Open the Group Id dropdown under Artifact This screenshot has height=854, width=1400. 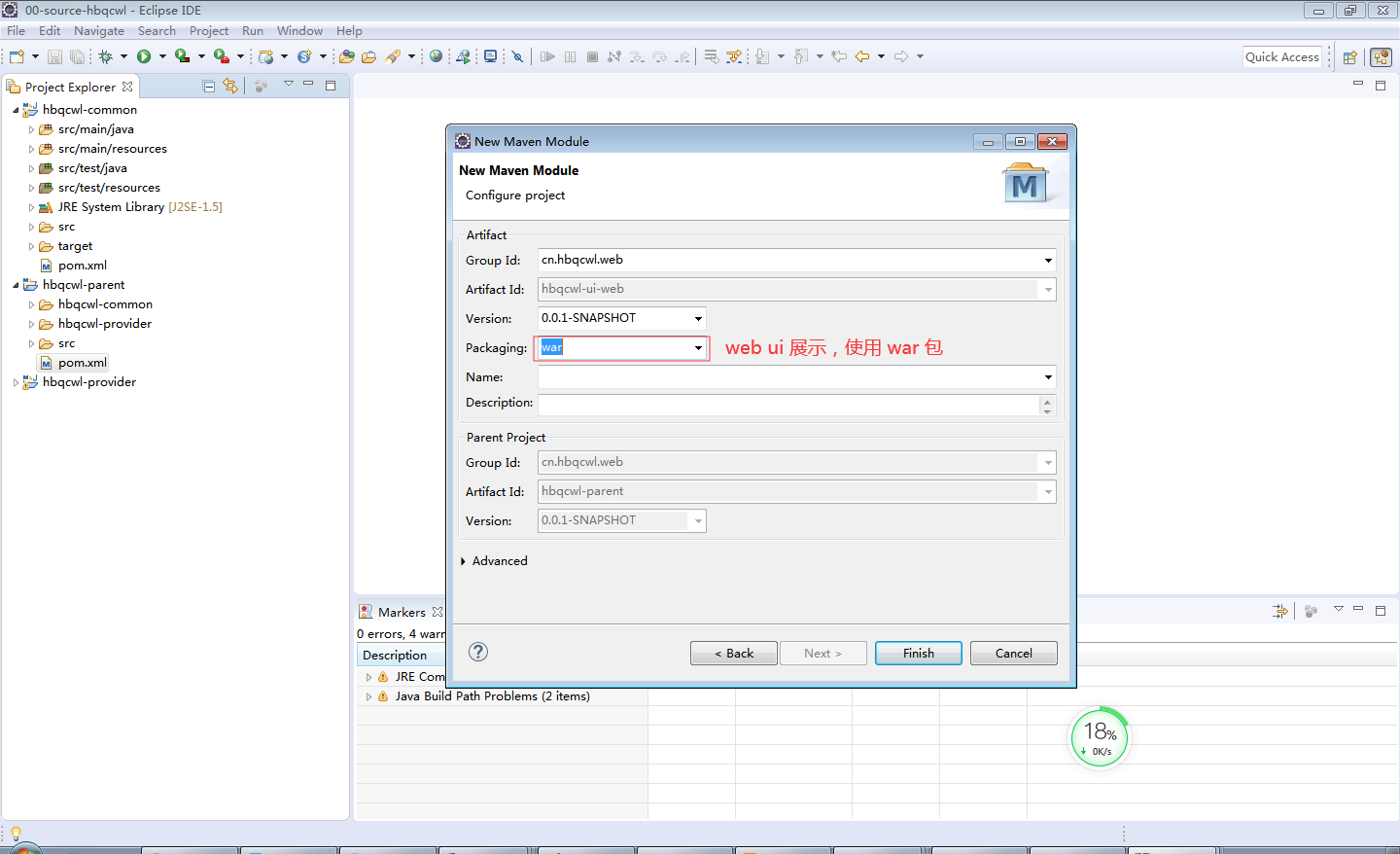click(1048, 260)
